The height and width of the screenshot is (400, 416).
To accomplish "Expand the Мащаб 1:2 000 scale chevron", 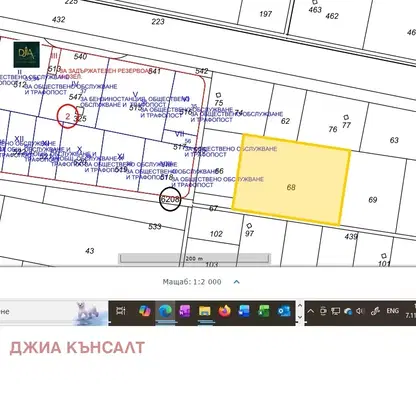I will pyautogui.click(x=236, y=282).
